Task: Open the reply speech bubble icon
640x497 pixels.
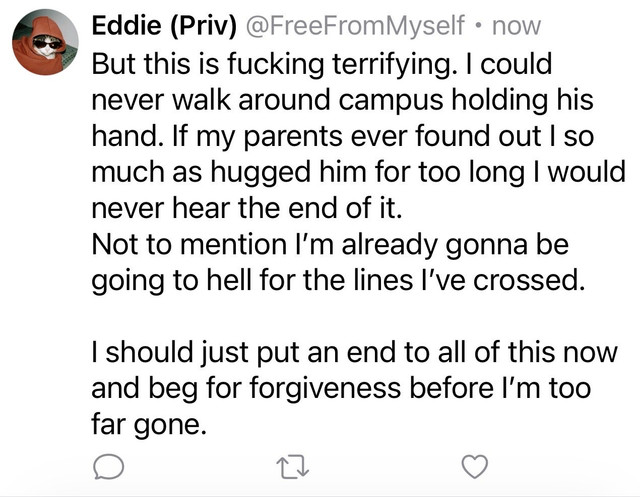Action: 108,466
